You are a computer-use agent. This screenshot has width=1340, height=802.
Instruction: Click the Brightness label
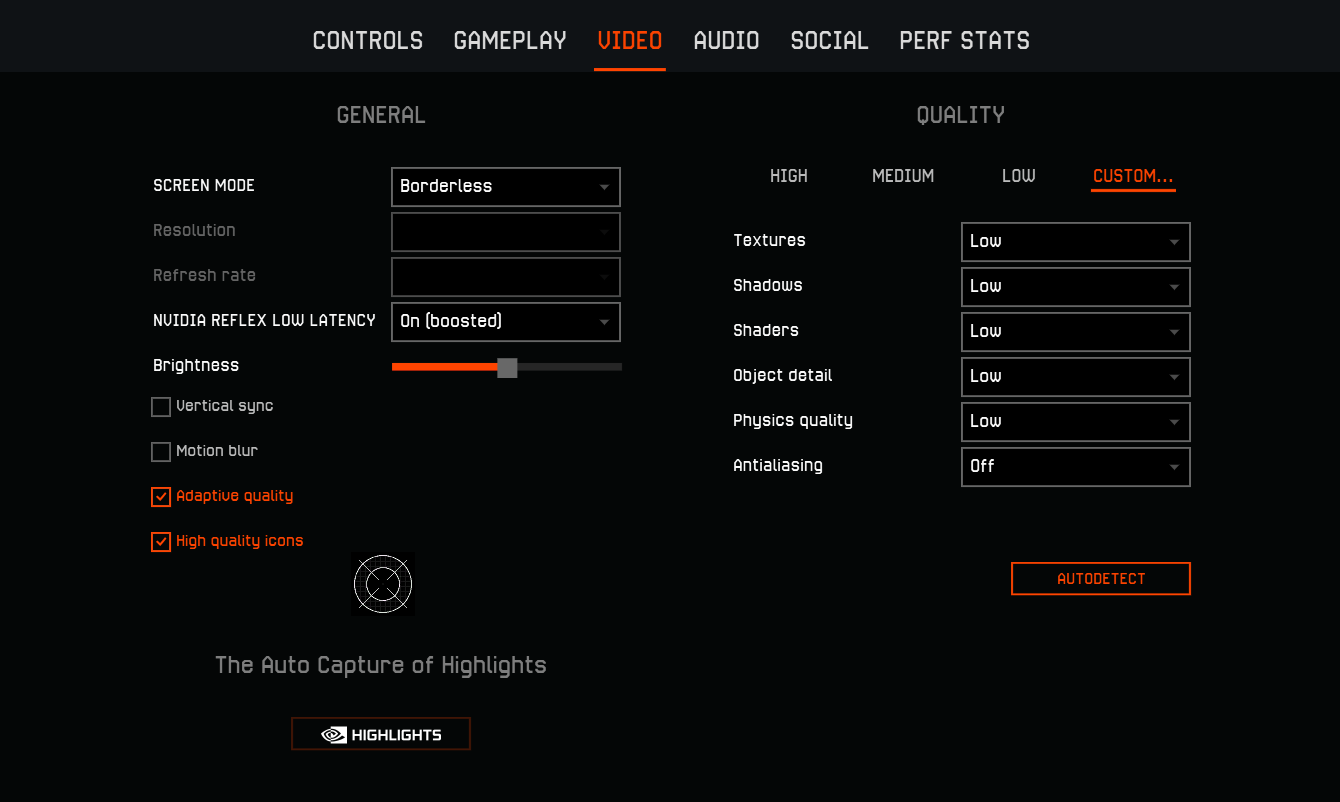click(x=196, y=366)
